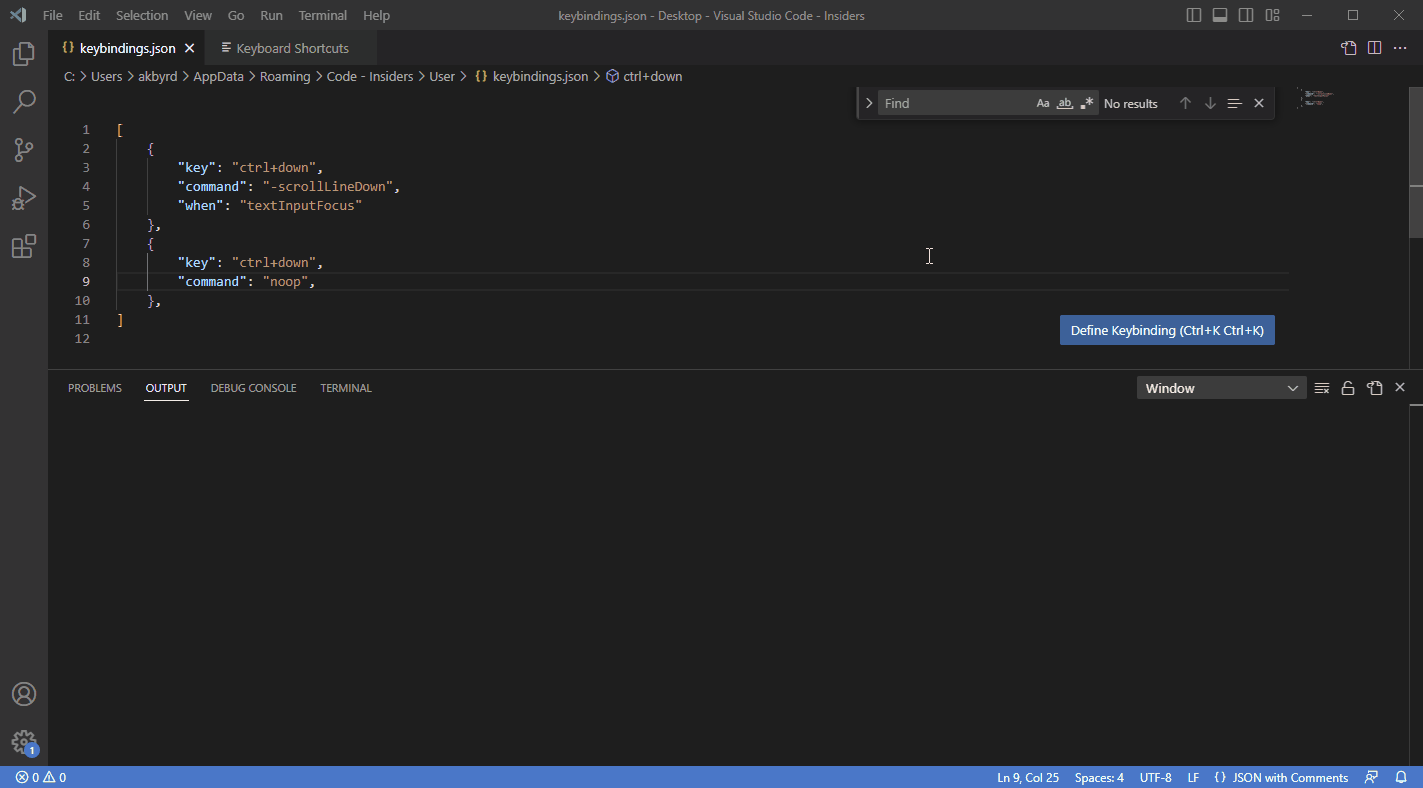Expand the Find widget to show Replace
This screenshot has width=1423, height=788.
[868, 102]
